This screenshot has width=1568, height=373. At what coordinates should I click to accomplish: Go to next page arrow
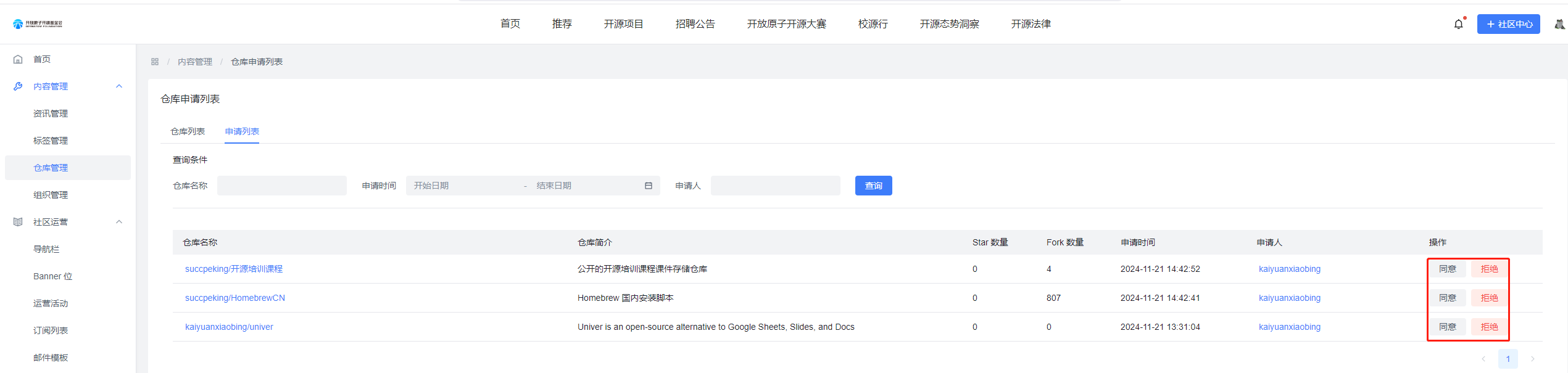pos(1532,359)
